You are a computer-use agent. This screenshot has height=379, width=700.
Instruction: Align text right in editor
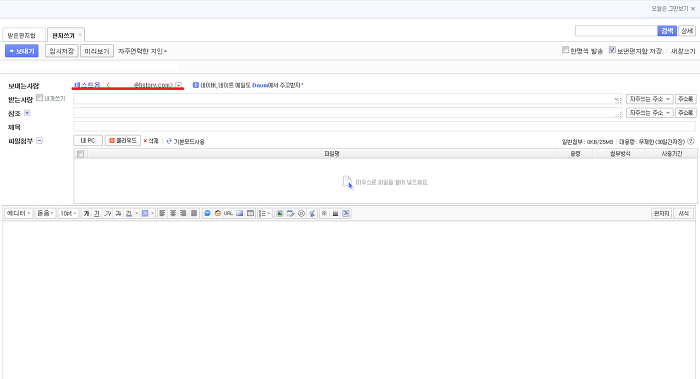(183, 214)
